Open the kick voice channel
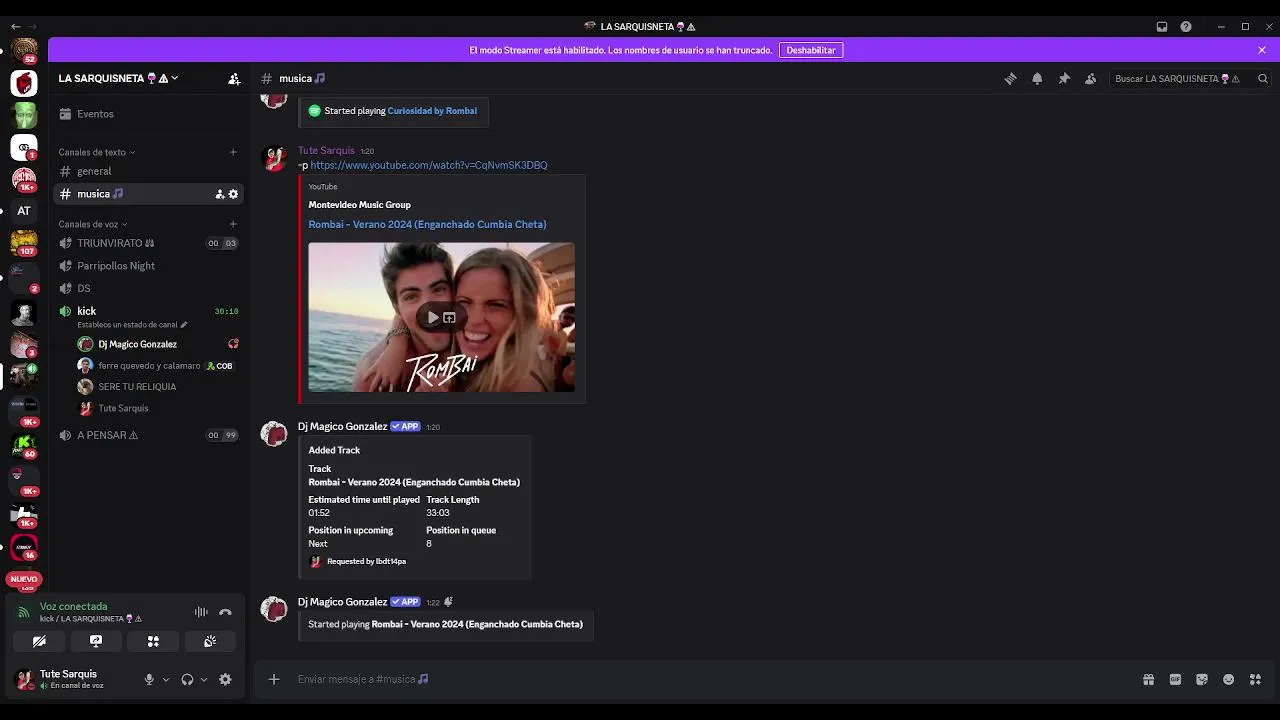The image size is (1280, 720). click(149, 311)
